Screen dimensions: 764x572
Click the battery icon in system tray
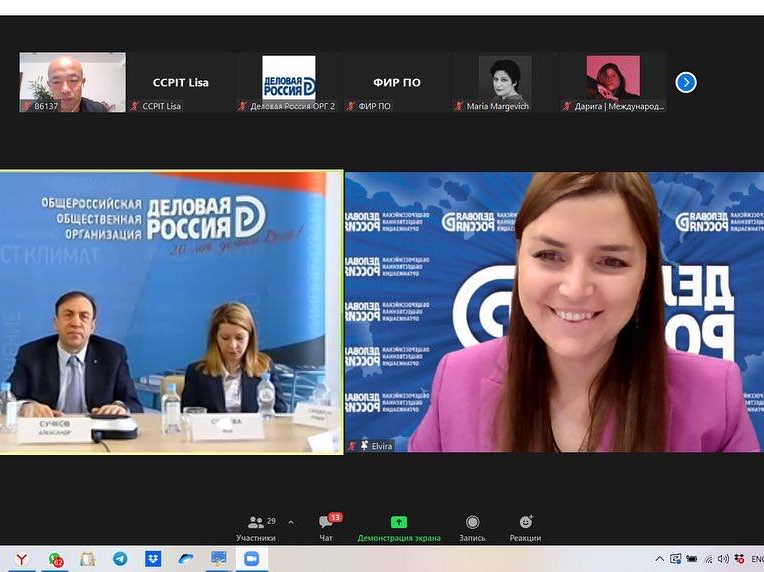(x=691, y=559)
